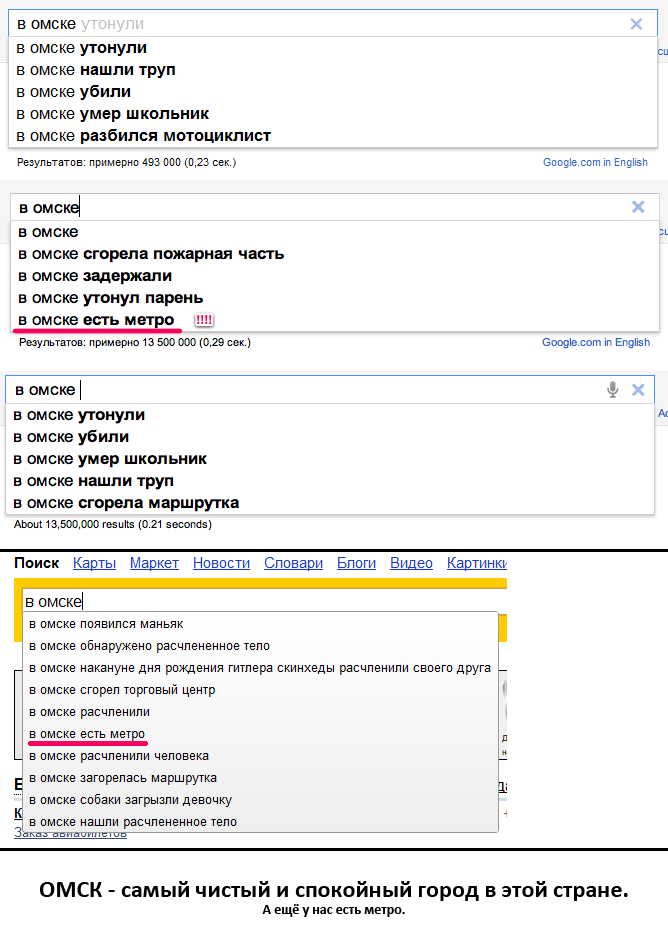Clear the search field beside the microphone icon

click(638, 390)
